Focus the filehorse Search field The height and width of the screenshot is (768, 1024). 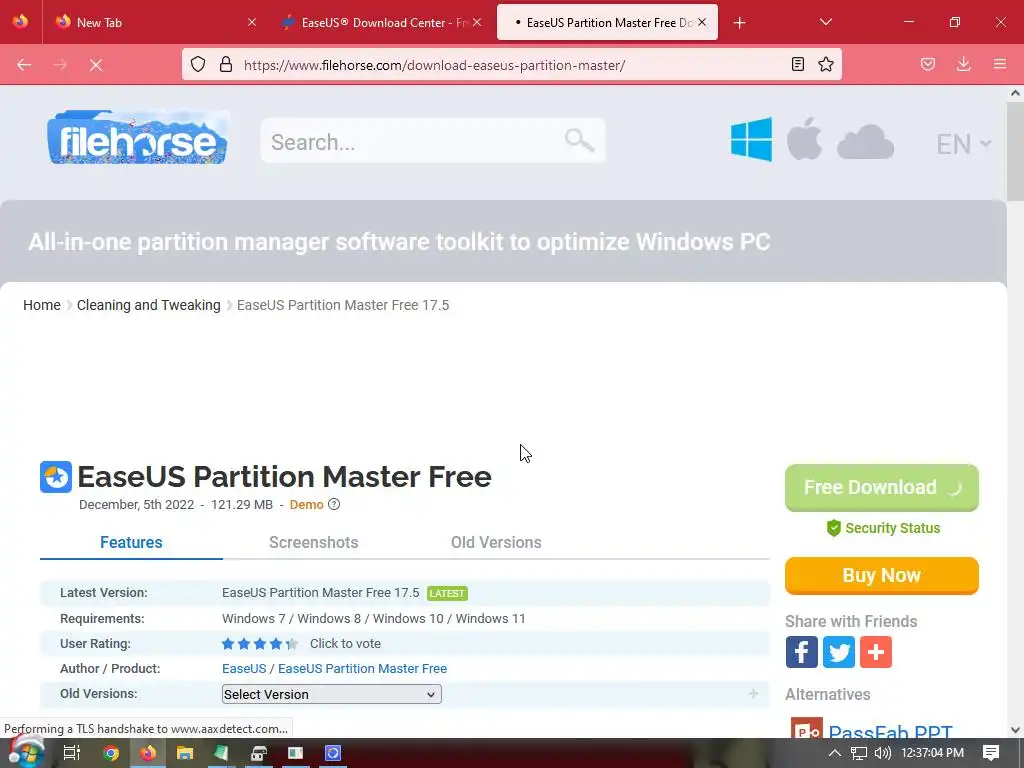(x=432, y=140)
